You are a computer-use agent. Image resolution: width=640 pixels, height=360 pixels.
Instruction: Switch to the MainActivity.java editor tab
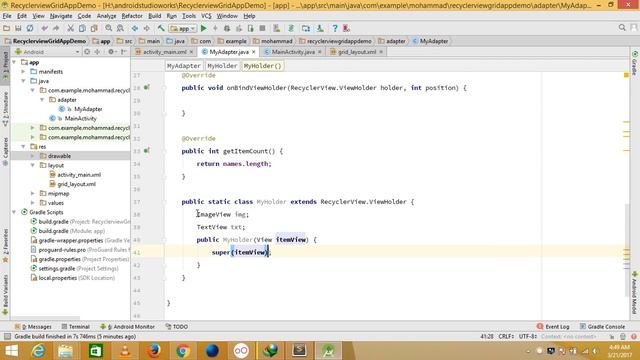[x=293, y=52]
